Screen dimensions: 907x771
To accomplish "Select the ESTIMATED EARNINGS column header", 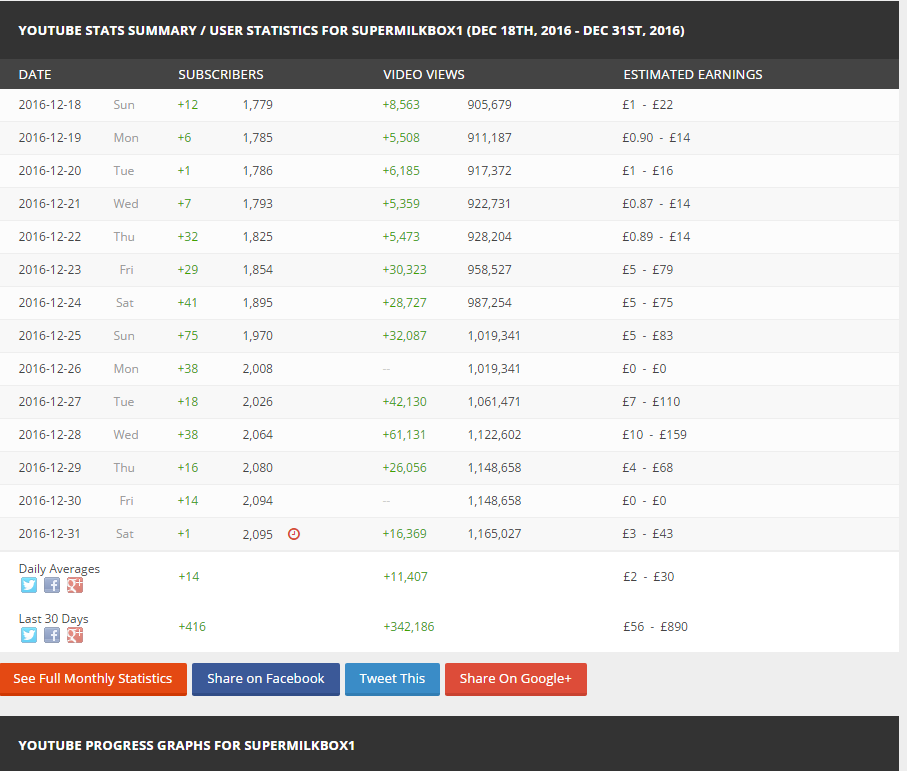I will [693, 75].
